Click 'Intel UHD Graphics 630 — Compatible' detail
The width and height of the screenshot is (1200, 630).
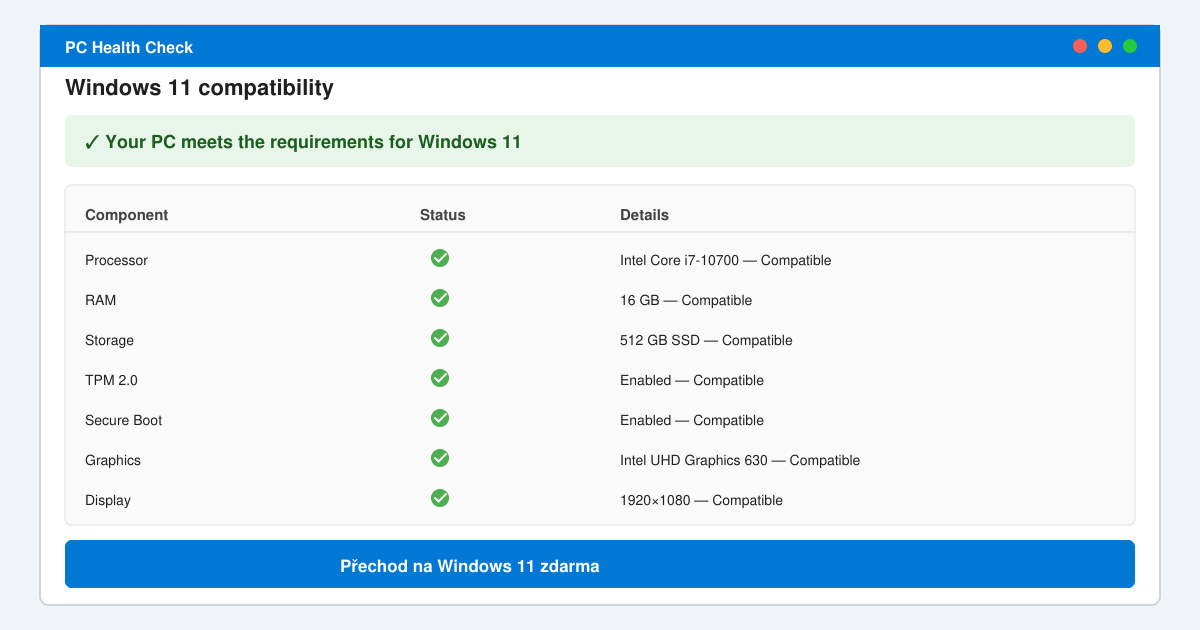point(740,460)
